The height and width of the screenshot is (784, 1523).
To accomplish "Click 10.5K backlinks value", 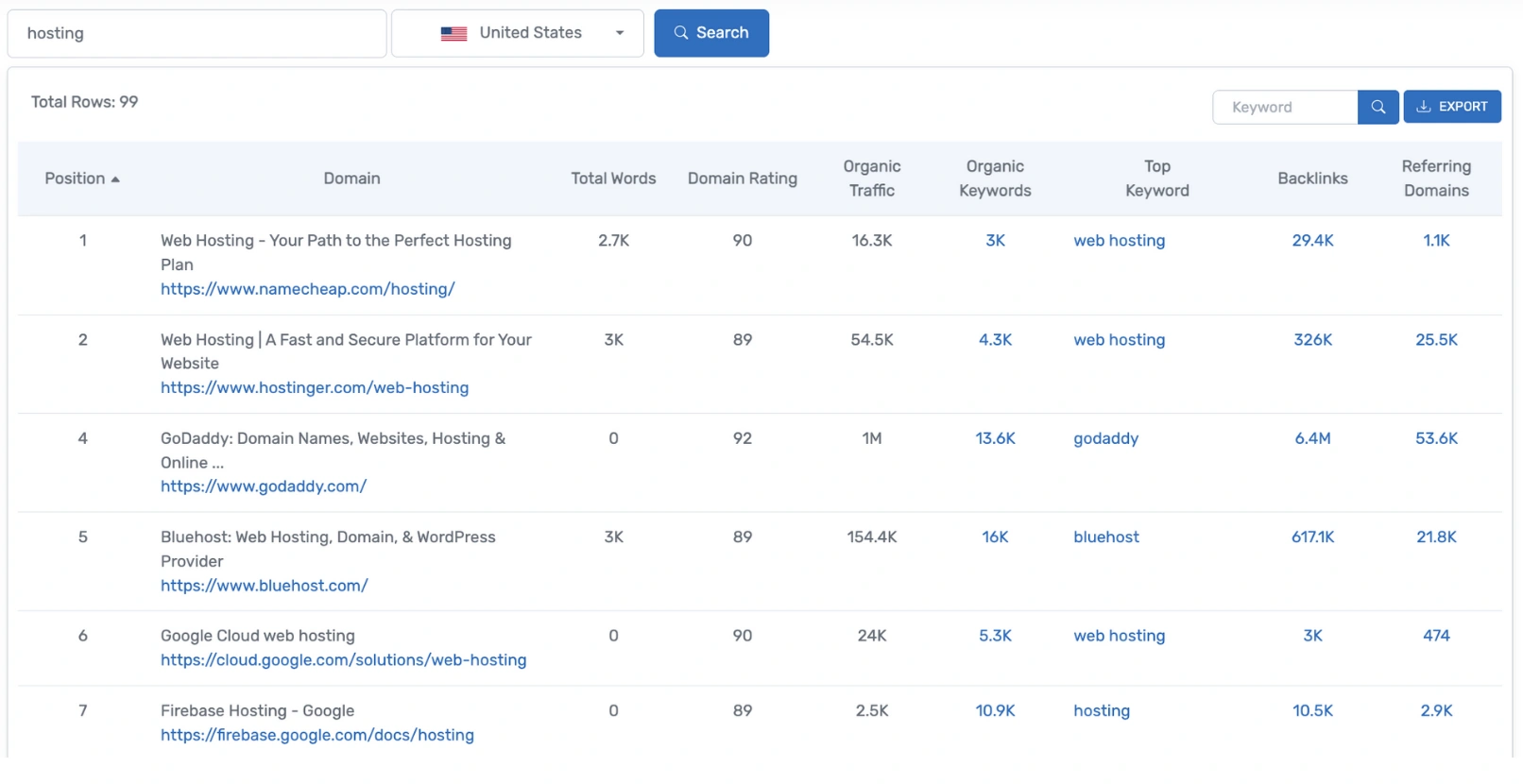I will [x=1312, y=711].
